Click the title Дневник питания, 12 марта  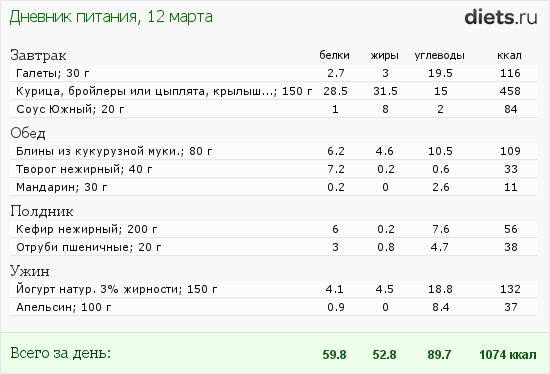(111, 17)
